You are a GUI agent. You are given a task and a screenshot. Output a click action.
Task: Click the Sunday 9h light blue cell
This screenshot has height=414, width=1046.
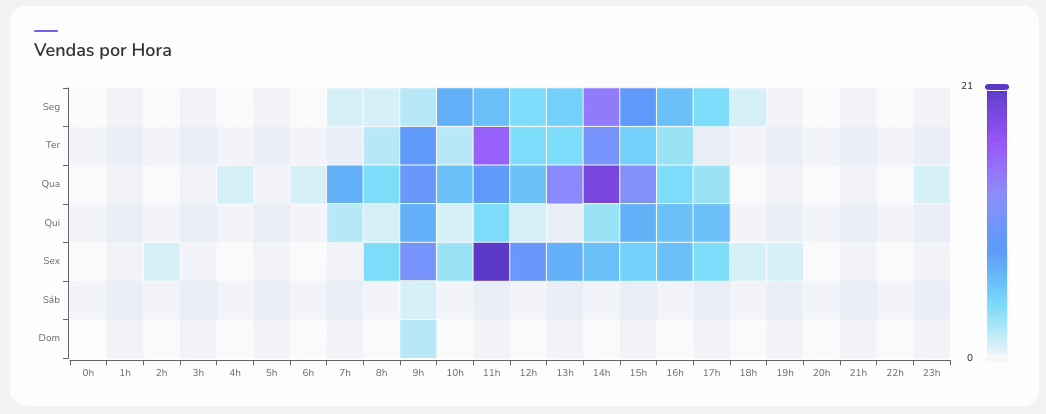tap(418, 338)
